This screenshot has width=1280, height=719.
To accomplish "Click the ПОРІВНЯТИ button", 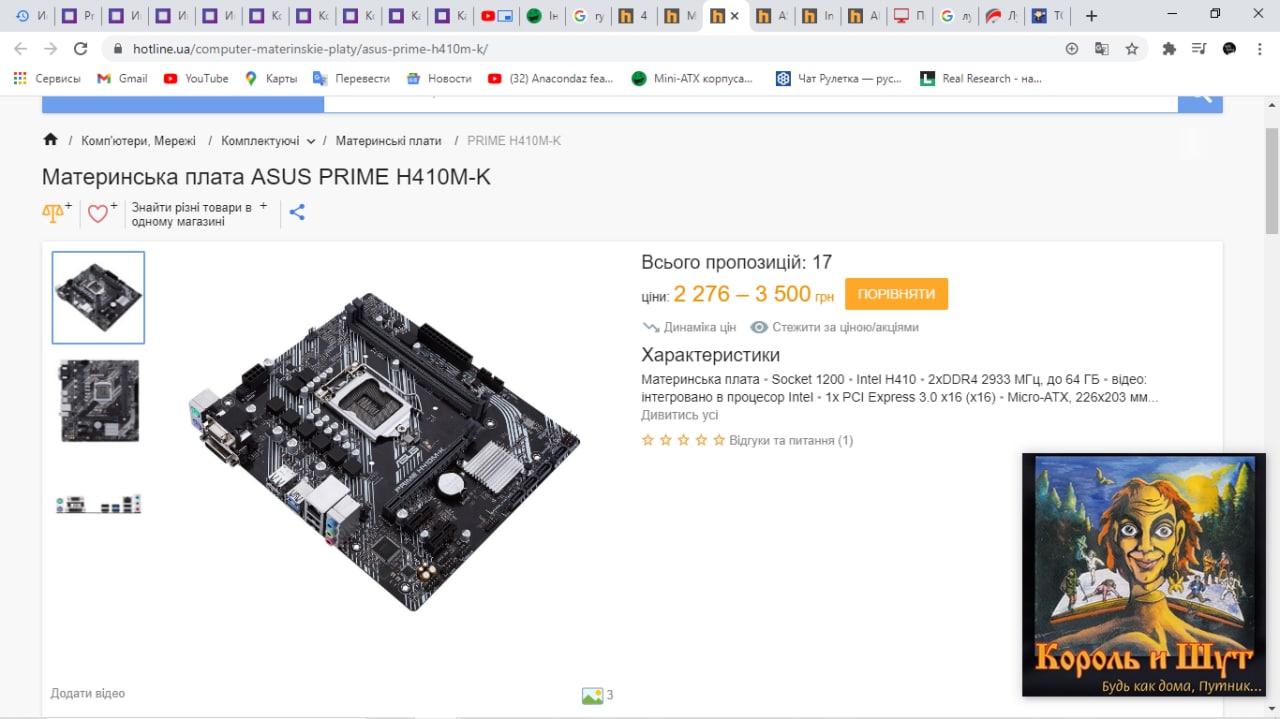I will tap(896, 294).
